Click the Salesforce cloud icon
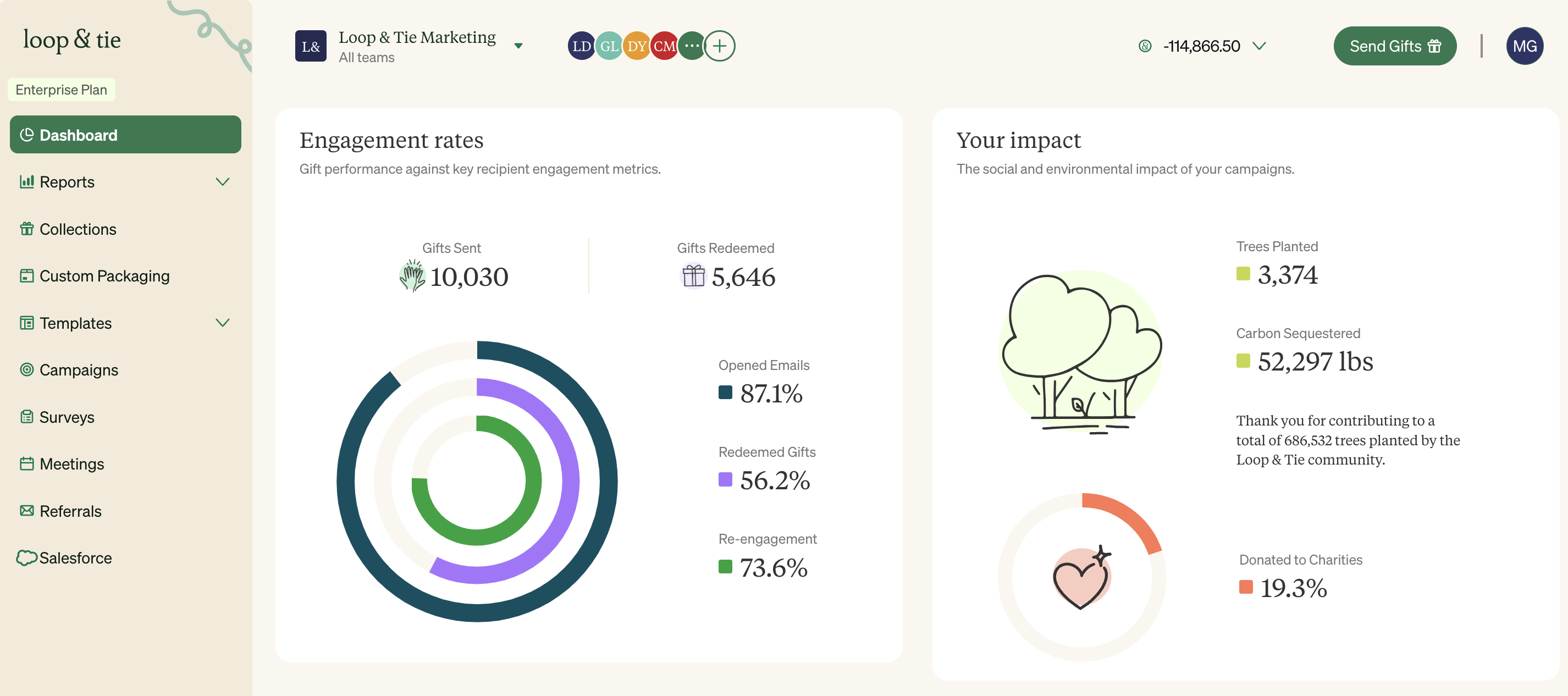 [26, 558]
